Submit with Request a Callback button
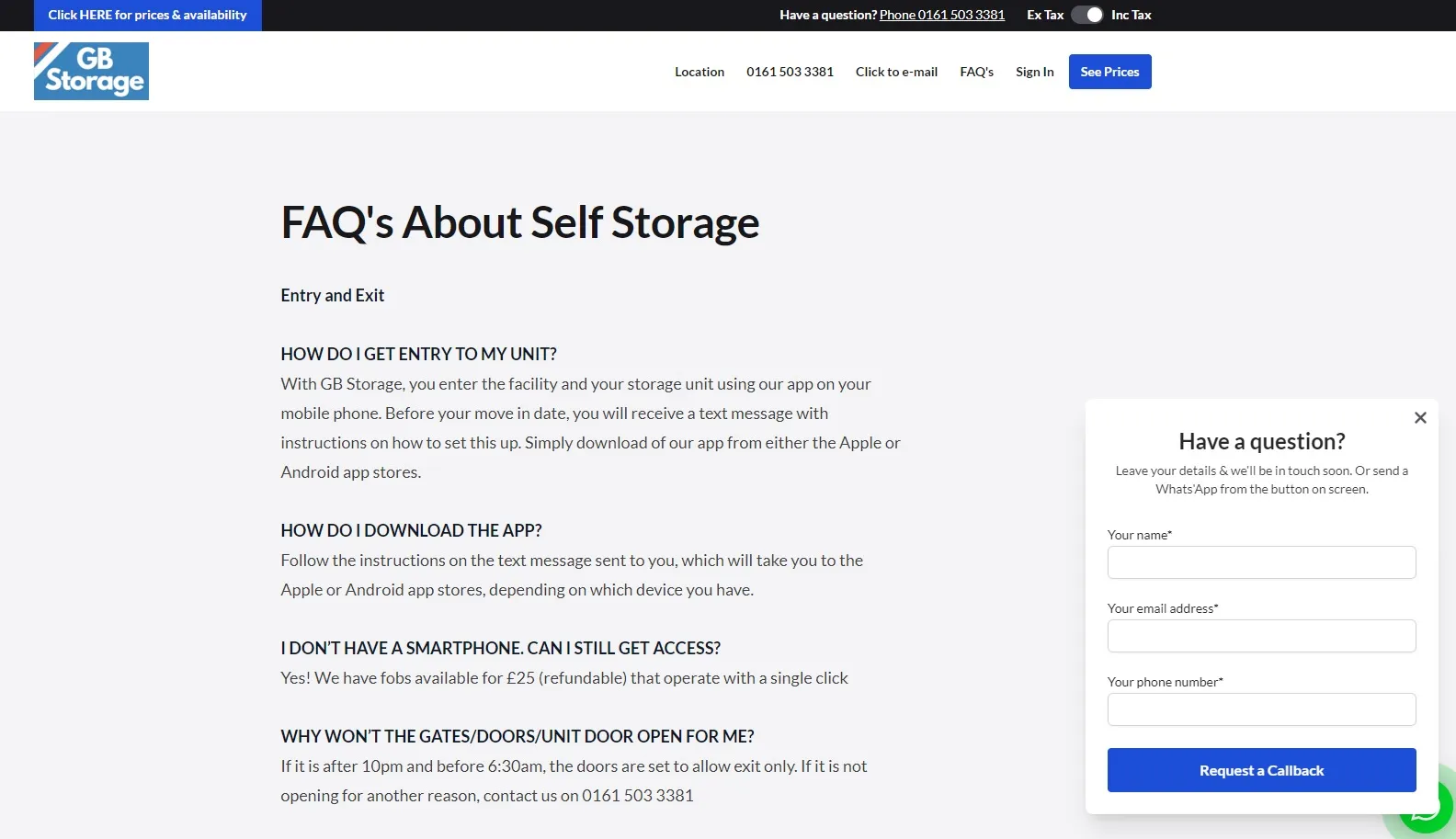 pyautogui.click(x=1261, y=770)
